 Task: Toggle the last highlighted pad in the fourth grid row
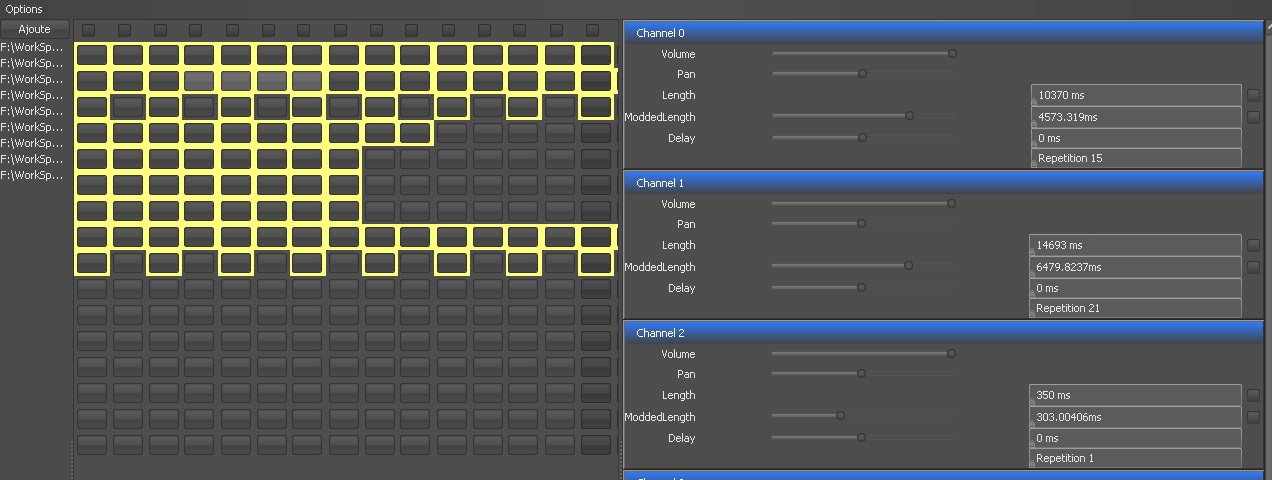(415, 132)
